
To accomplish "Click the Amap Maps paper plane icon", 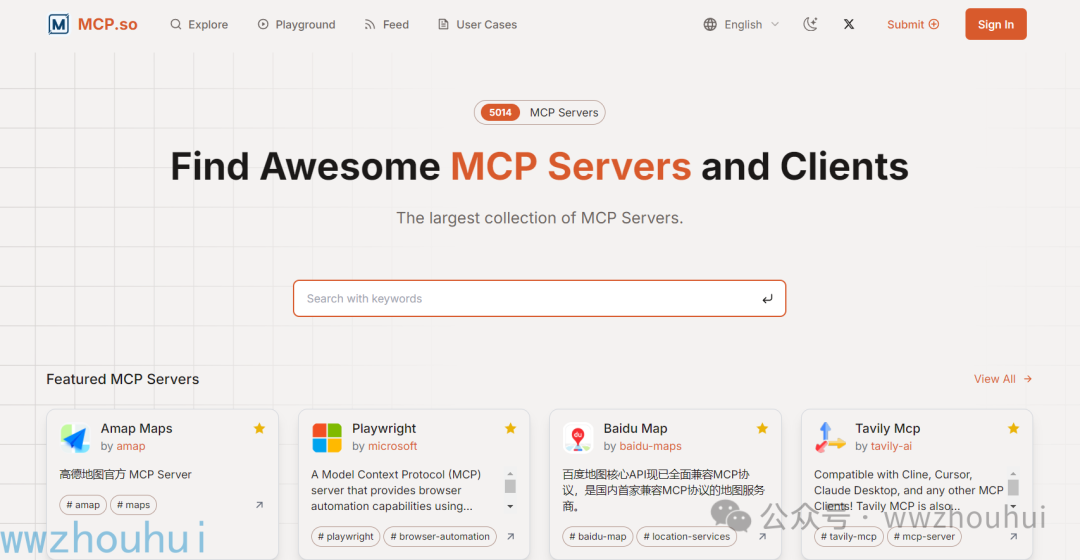I will [75, 437].
